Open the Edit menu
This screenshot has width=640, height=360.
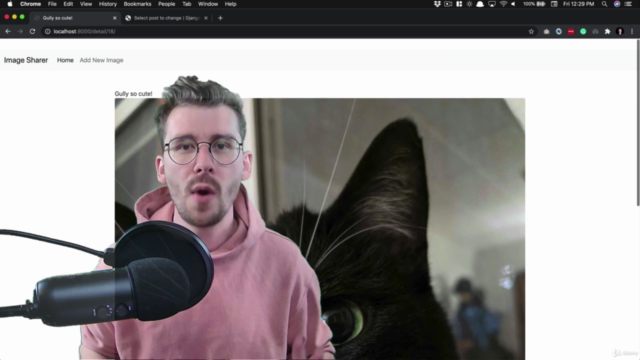[68, 4]
